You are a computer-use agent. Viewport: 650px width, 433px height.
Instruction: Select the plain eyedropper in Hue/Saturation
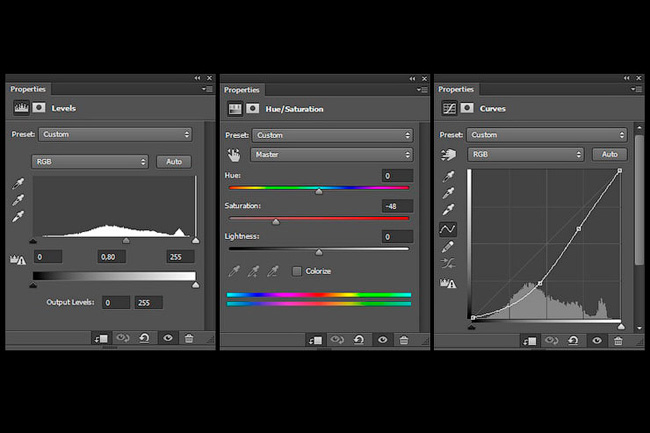coord(234,271)
